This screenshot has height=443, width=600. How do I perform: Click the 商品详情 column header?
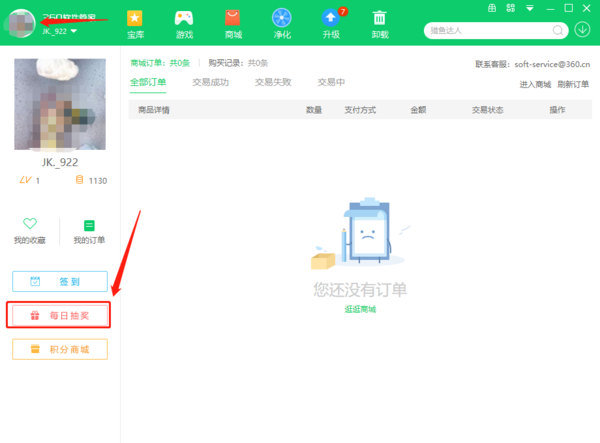point(154,110)
